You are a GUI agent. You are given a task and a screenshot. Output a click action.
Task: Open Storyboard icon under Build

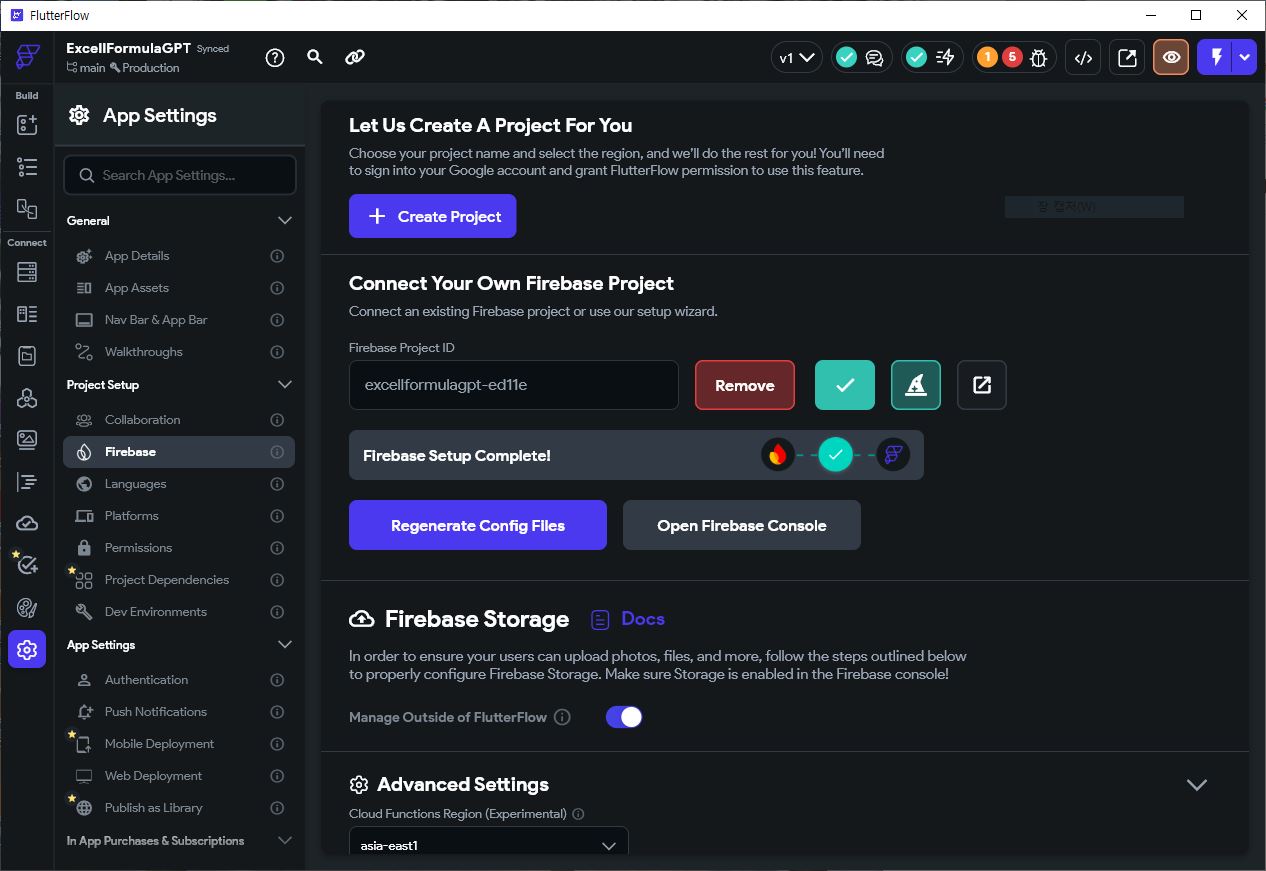point(27,209)
